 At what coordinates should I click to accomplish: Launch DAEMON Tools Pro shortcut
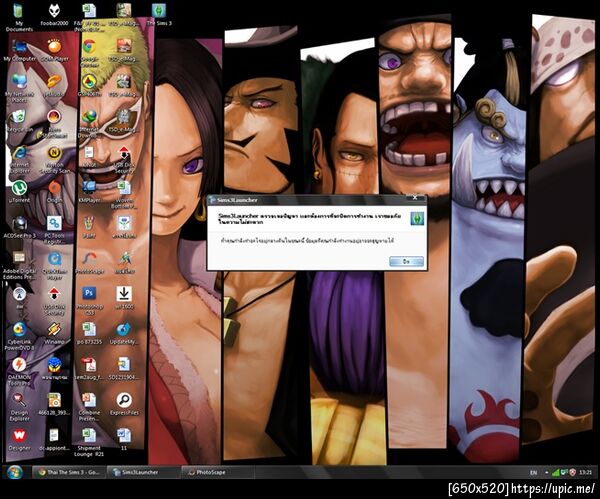[x=19, y=371]
